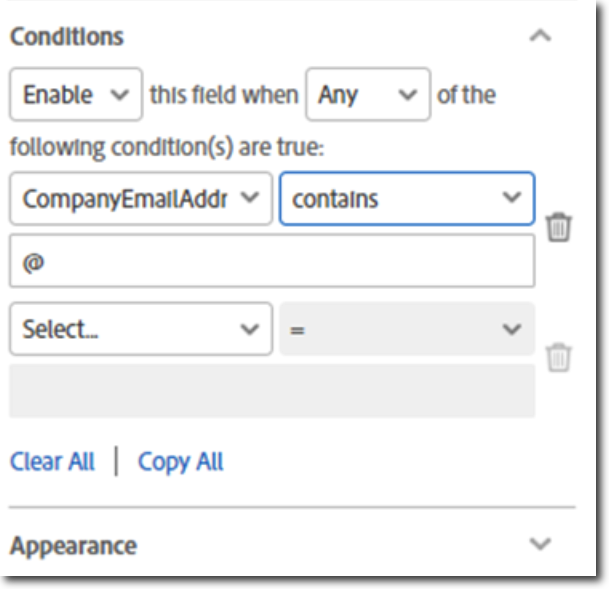Open the CompanyEmailAddr field dropdown
The image size is (609, 589).
tap(140, 199)
